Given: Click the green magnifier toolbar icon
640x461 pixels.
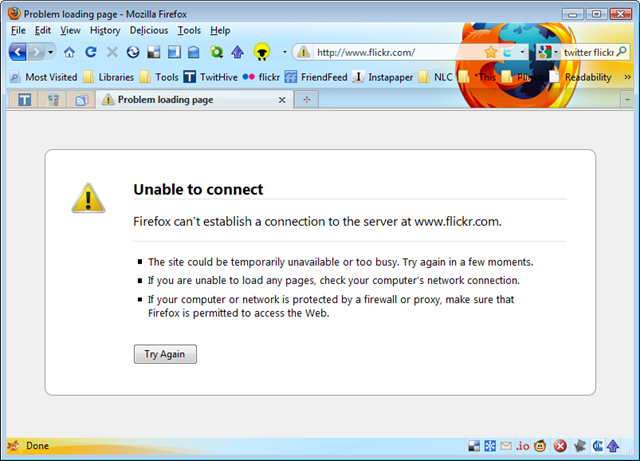Looking at the screenshot, I should 216,52.
